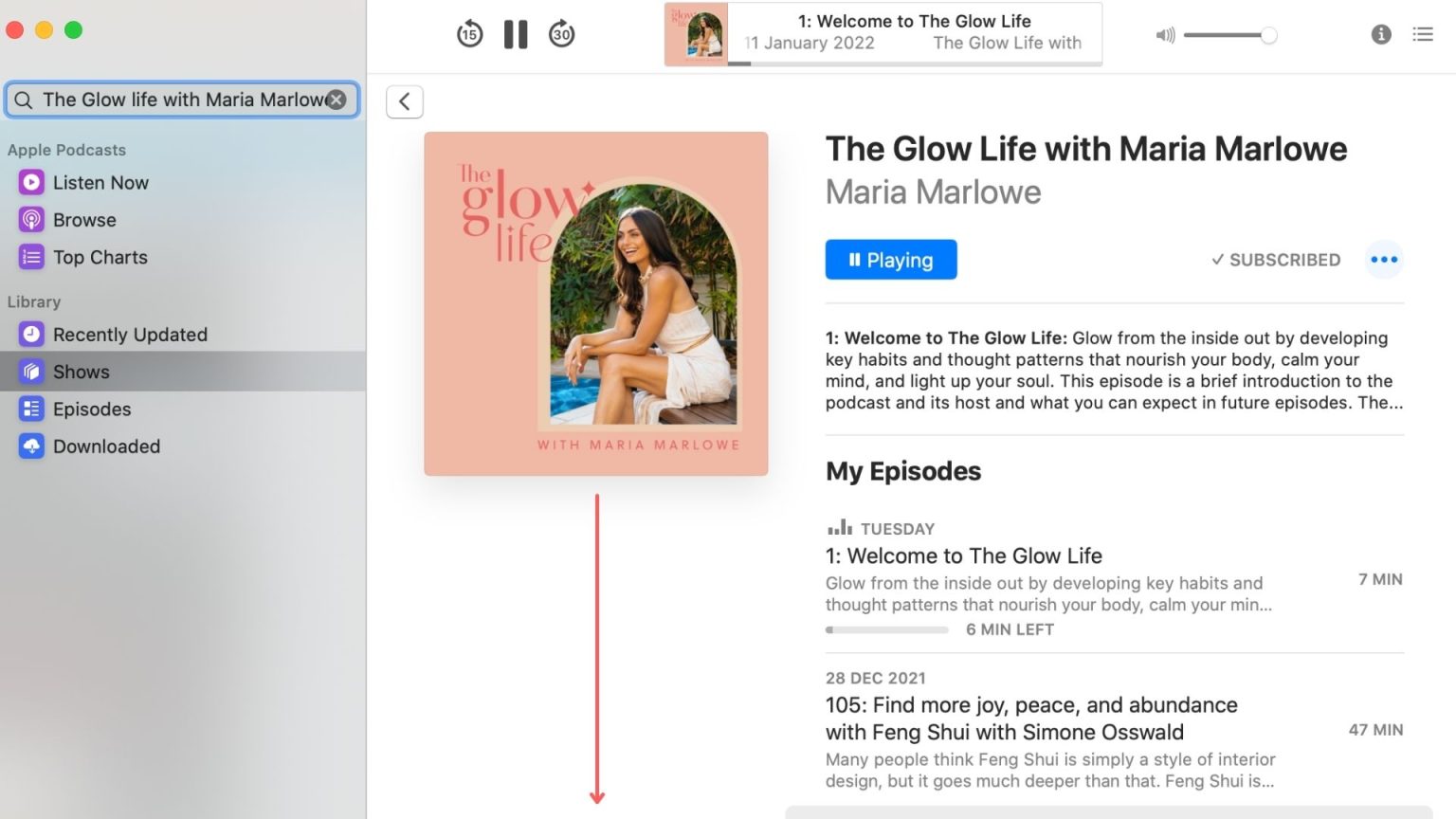Adjust the volume slider knob
Image resolution: width=1456 pixels, height=819 pixels.
coord(1268,35)
